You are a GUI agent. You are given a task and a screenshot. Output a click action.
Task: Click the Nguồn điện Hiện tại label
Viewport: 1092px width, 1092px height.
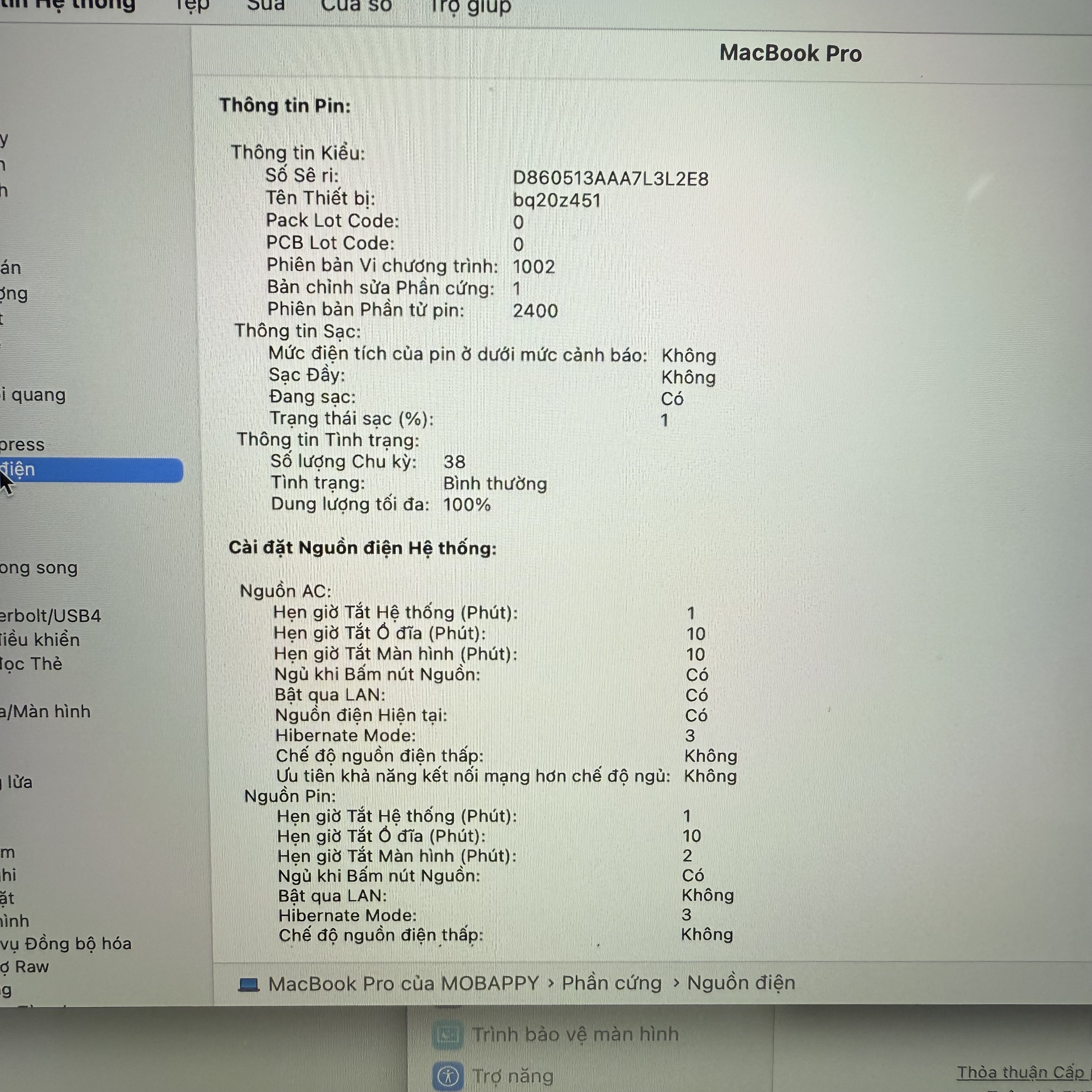[361, 715]
